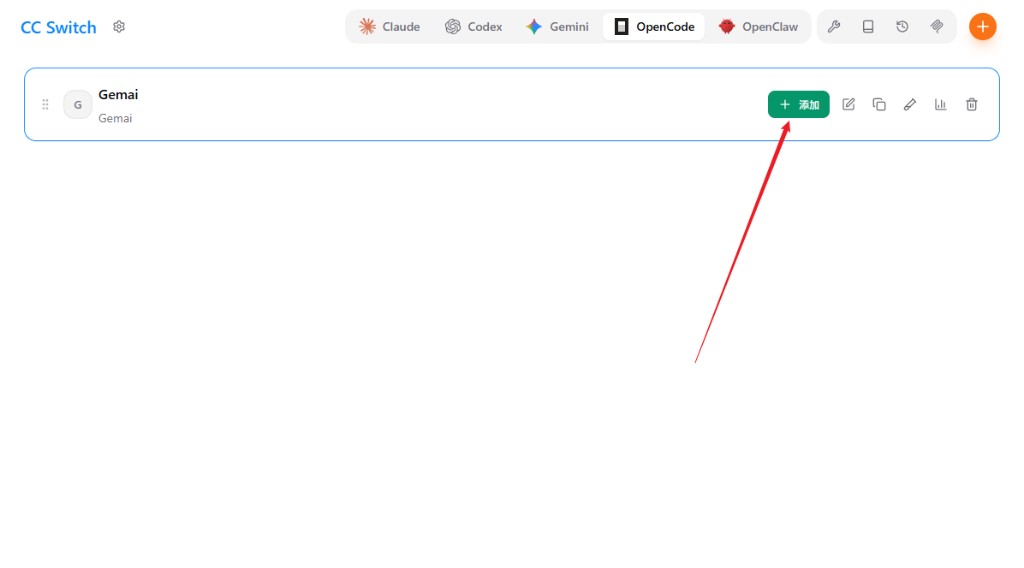Delete the Gemai provider with trash icon
Screen dimensions: 1024x568
pyautogui.click(x=971, y=104)
